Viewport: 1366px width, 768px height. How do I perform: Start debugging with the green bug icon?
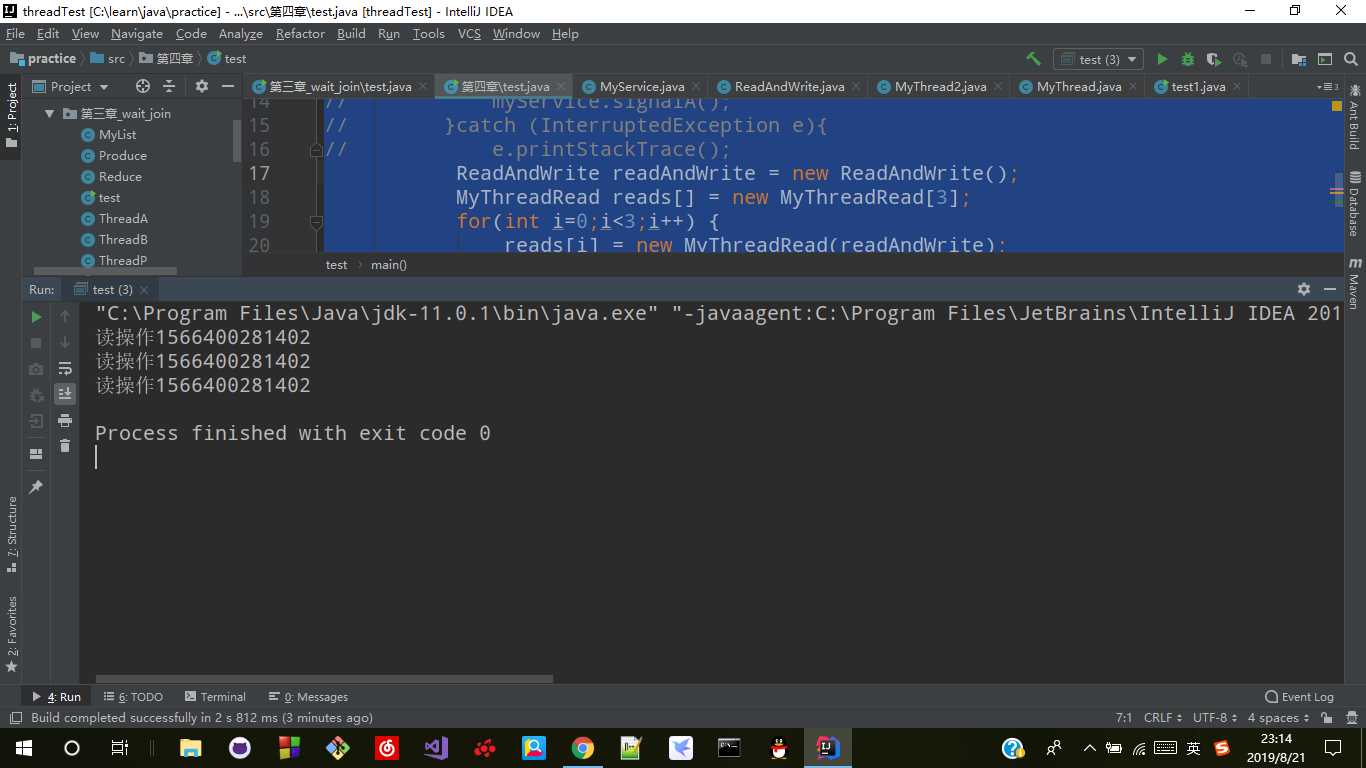point(1188,59)
